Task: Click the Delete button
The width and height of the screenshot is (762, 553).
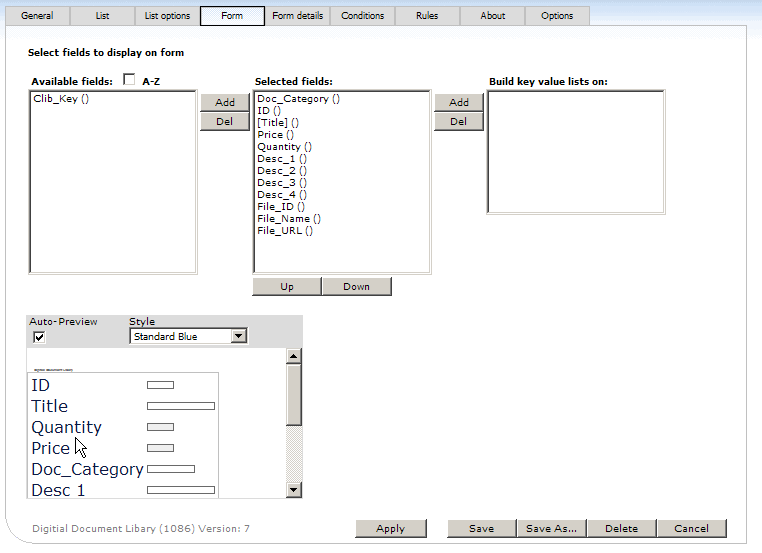Action: click(622, 529)
